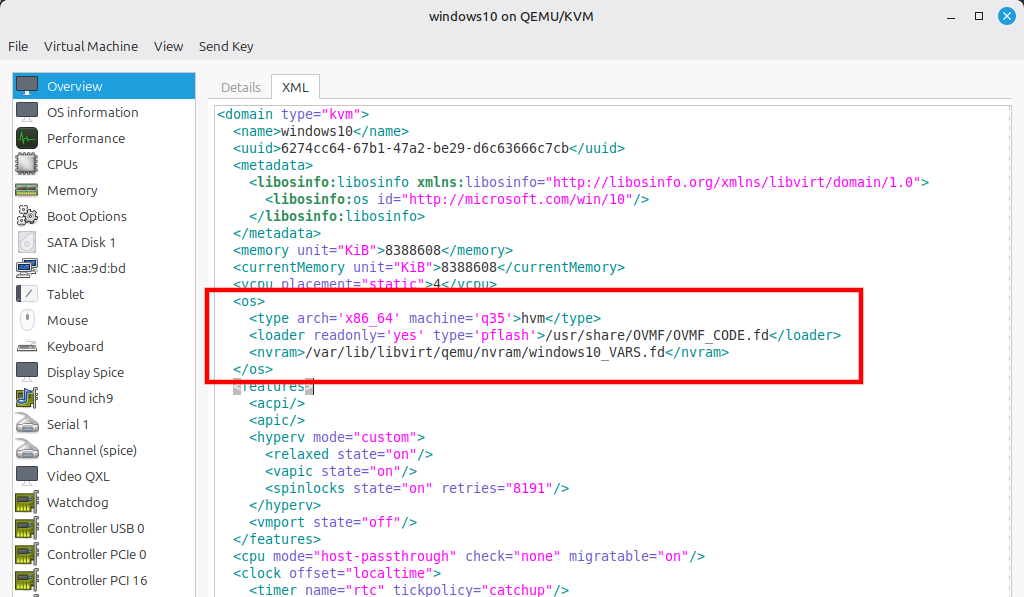Viewport: 1024px width, 597px height.
Task: Select Controller USB 0 in hardware list
Action: (x=95, y=528)
